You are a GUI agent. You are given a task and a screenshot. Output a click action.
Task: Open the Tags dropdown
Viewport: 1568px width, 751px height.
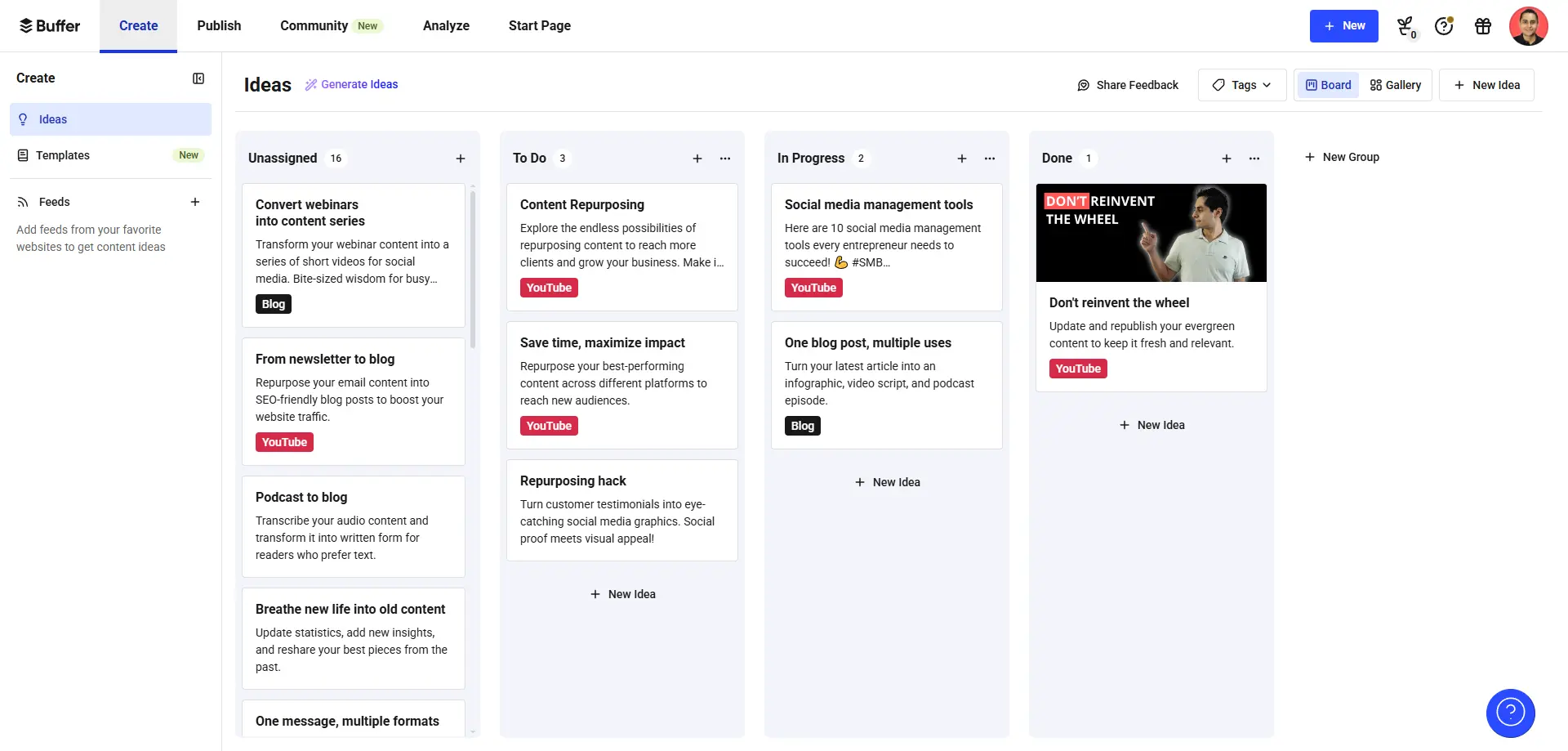click(x=1241, y=84)
